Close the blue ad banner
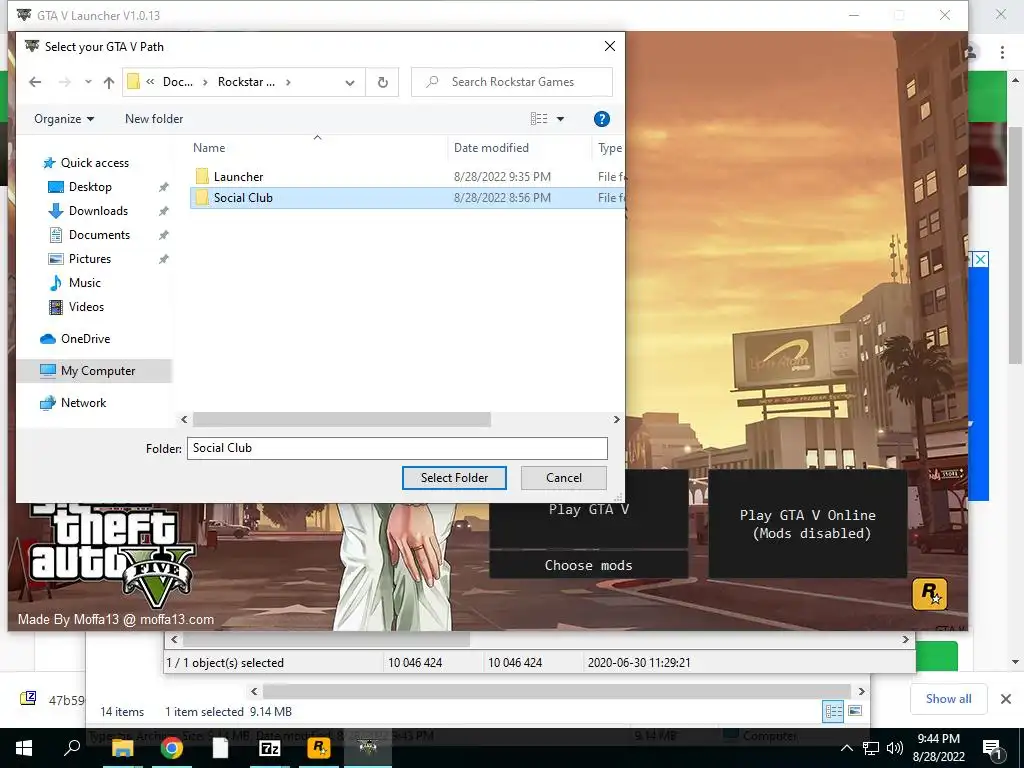 (980, 259)
